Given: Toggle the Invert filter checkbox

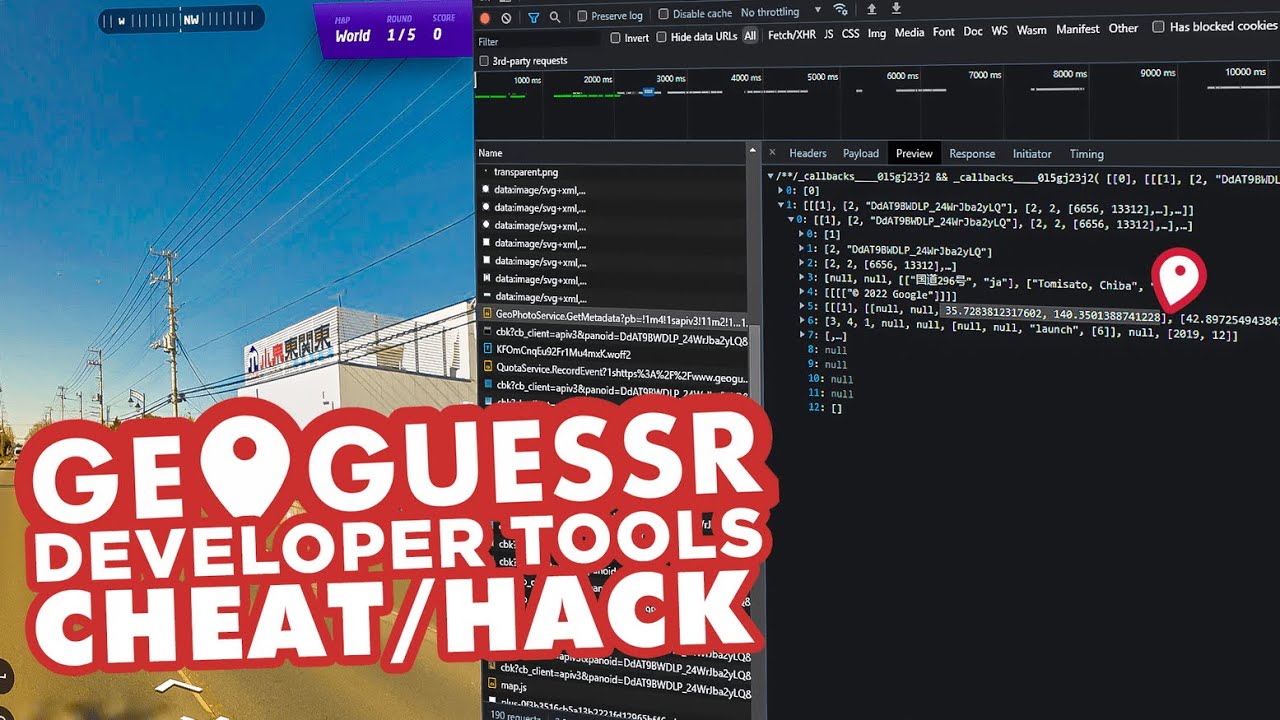Looking at the screenshot, I should coord(616,38).
